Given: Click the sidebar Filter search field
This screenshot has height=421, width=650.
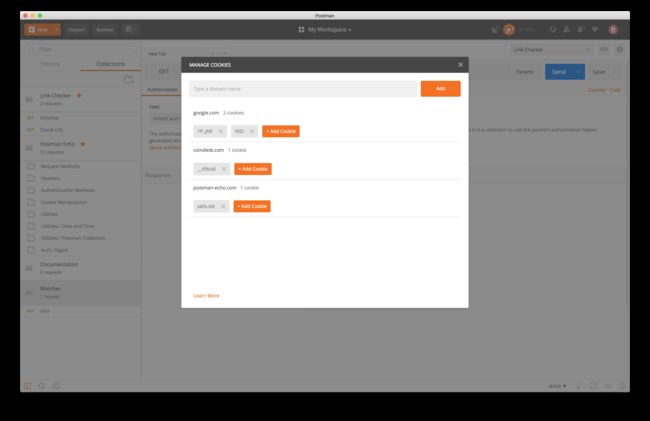Looking at the screenshot, I should (81, 49).
